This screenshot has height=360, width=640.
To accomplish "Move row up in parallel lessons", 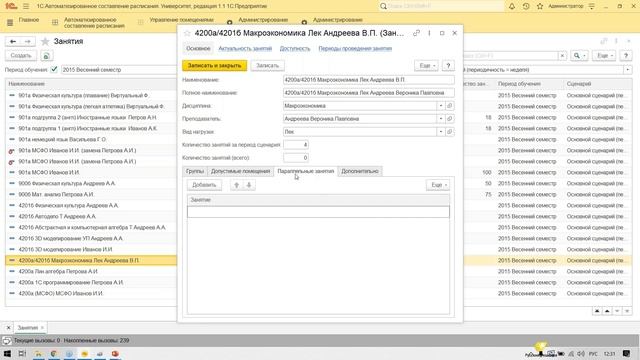I will (x=236, y=185).
